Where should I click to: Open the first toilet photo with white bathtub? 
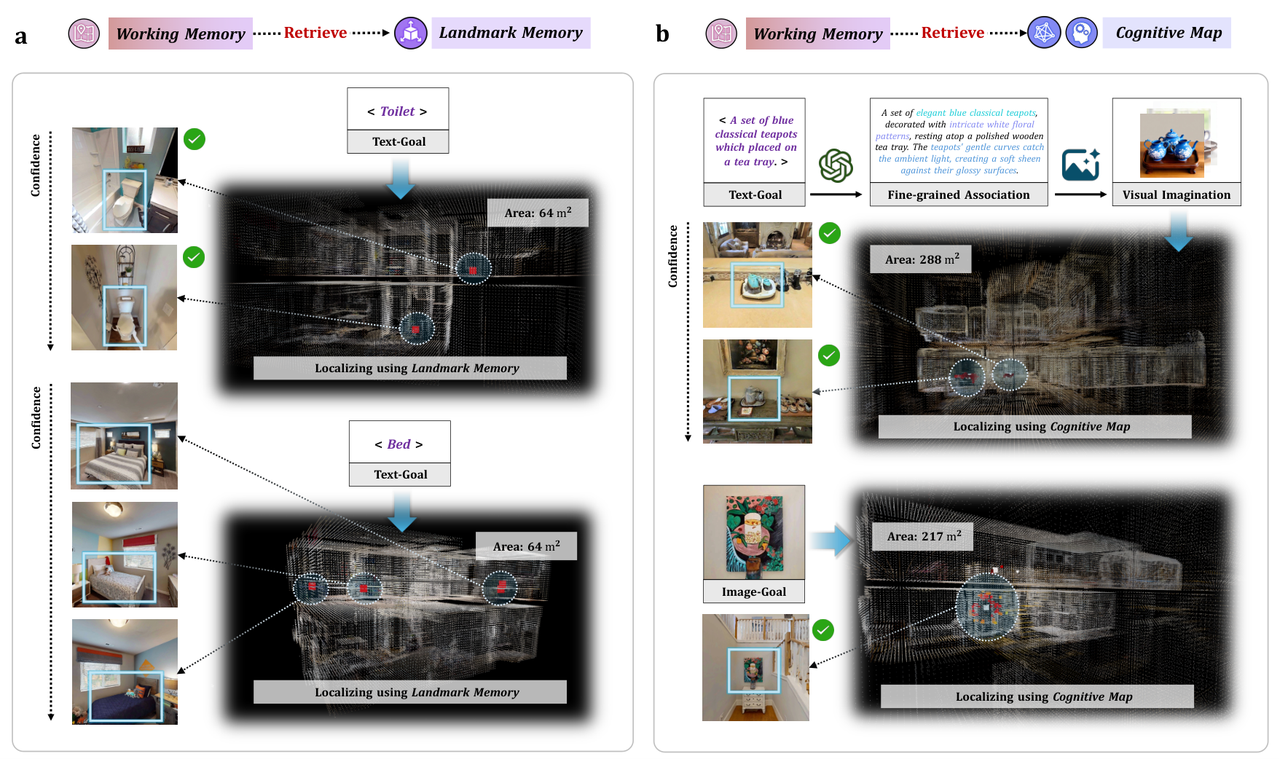[125, 180]
